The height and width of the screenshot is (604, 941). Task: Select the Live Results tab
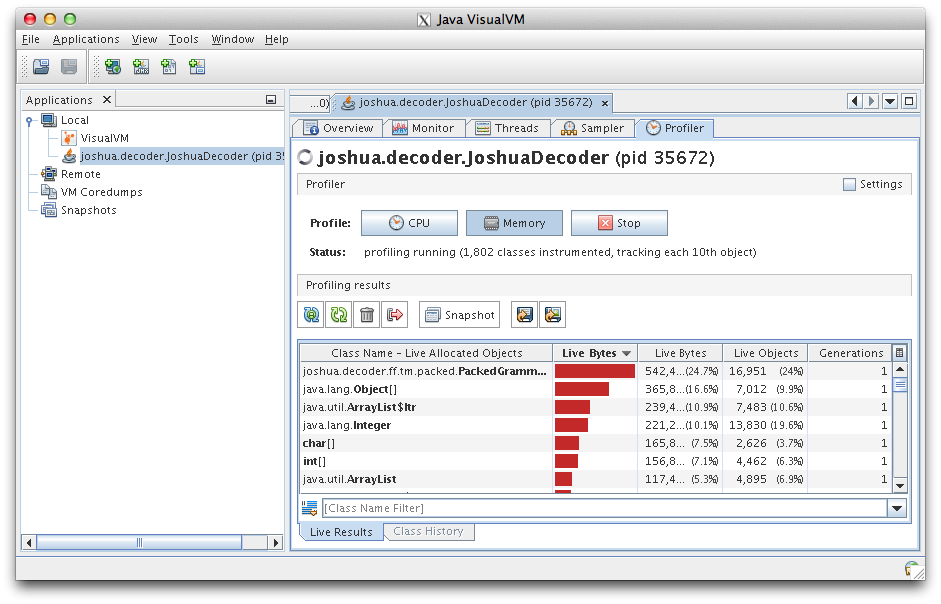(341, 532)
